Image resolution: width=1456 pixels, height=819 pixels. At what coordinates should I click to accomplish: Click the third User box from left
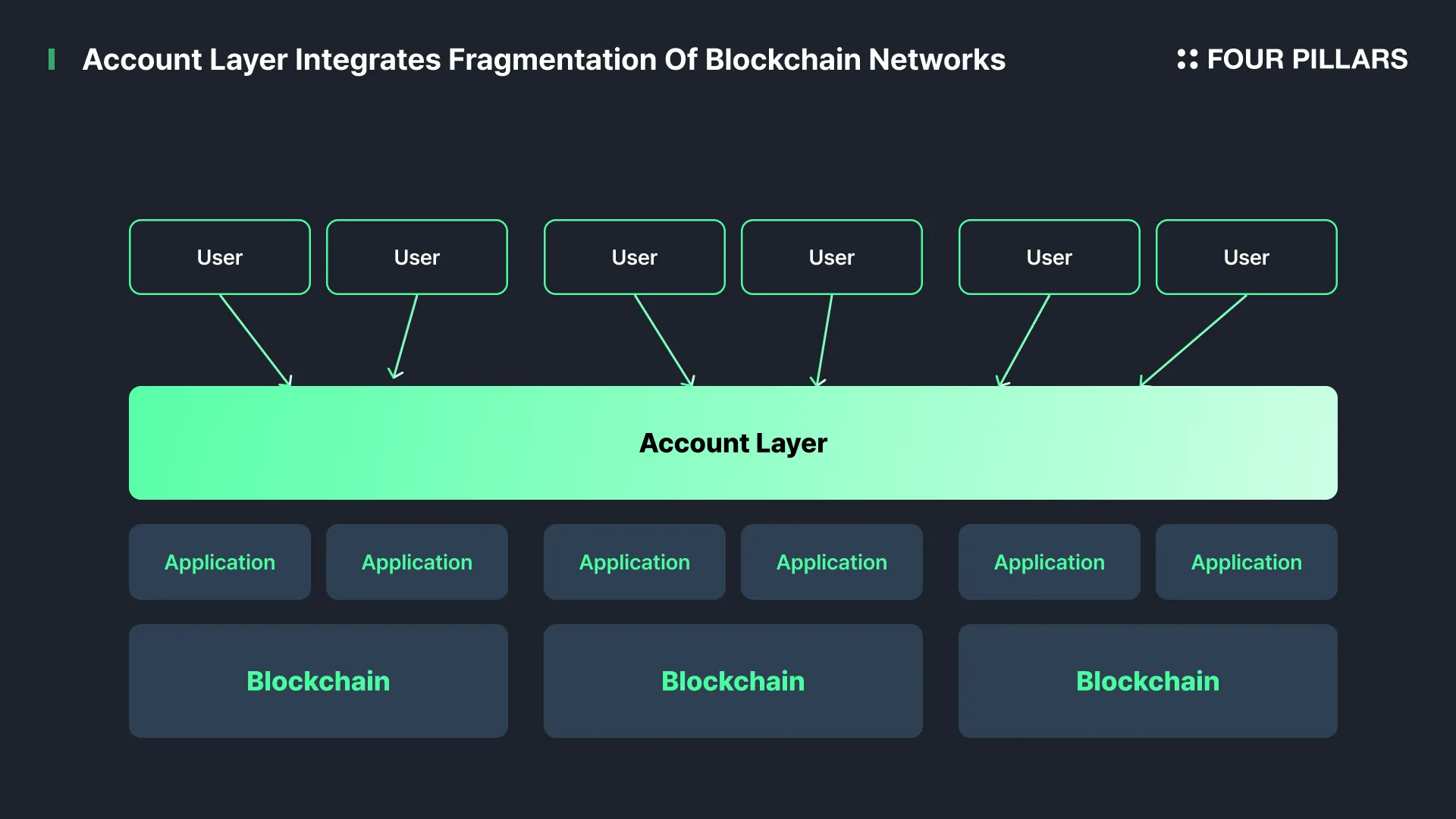635,257
